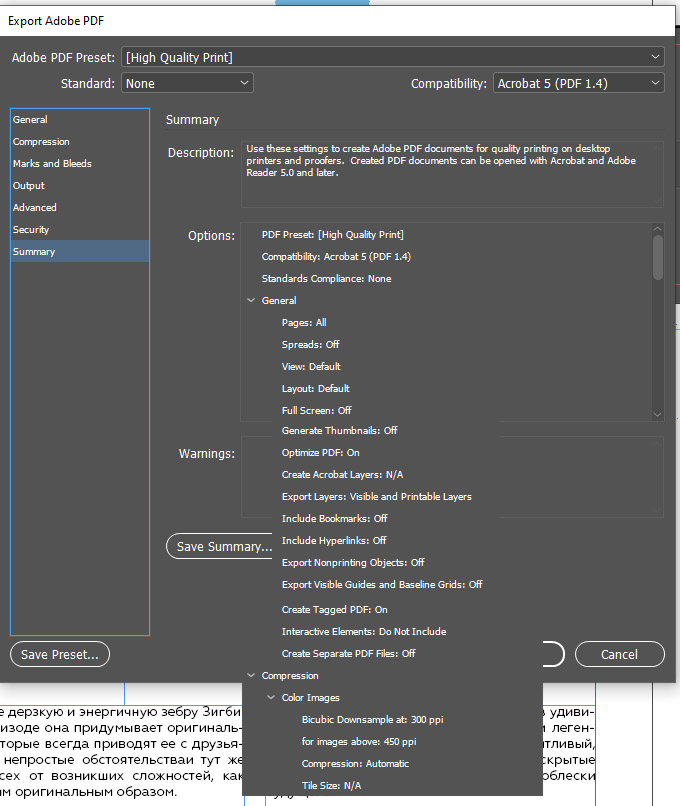Click the 'Layout: Default' line
The width and height of the screenshot is (680, 806).
pos(316,389)
